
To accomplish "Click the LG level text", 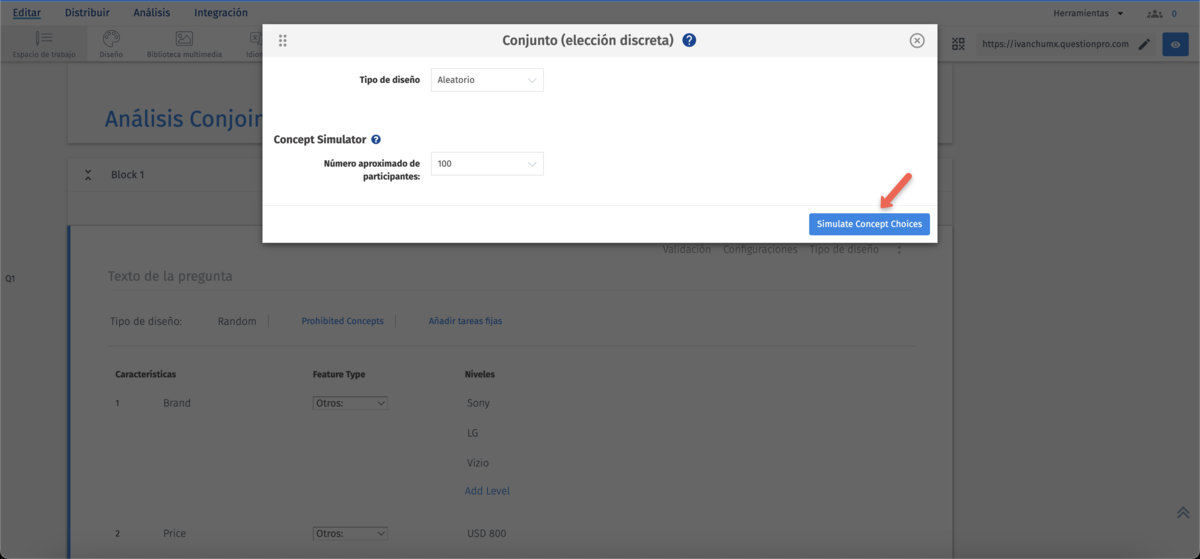I will coord(473,433).
